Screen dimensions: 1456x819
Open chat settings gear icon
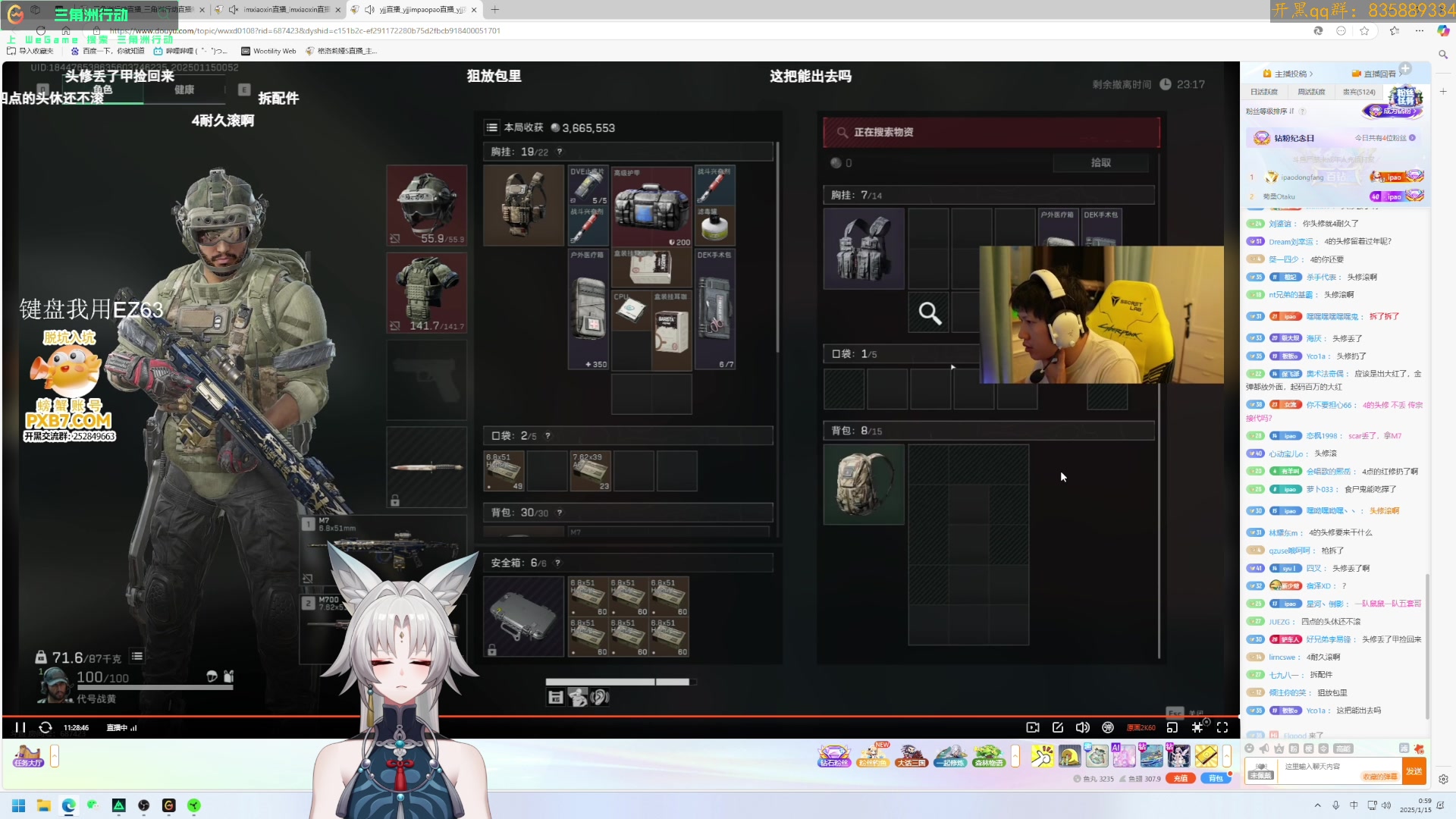point(1443,779)
